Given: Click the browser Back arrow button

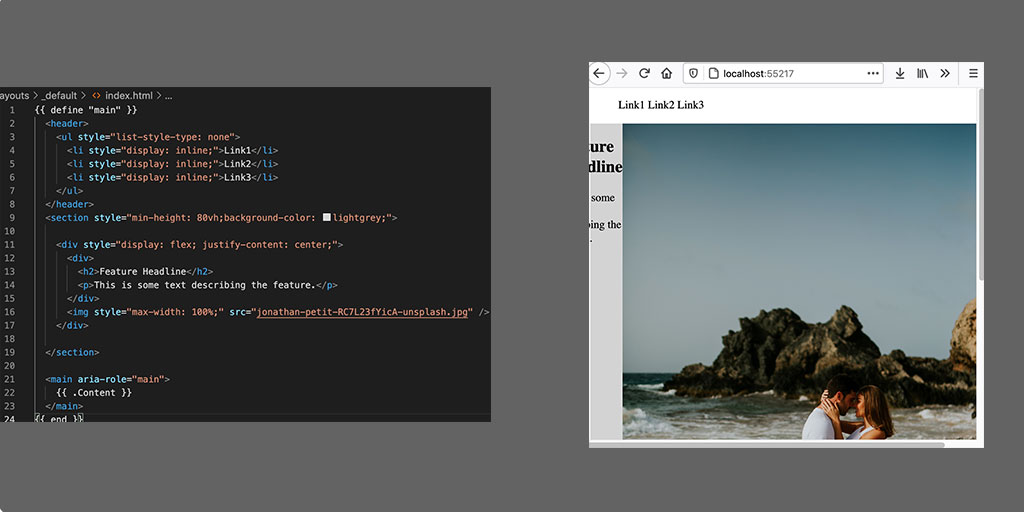Looking at the screenshot, I should click(x=599, y=73).
